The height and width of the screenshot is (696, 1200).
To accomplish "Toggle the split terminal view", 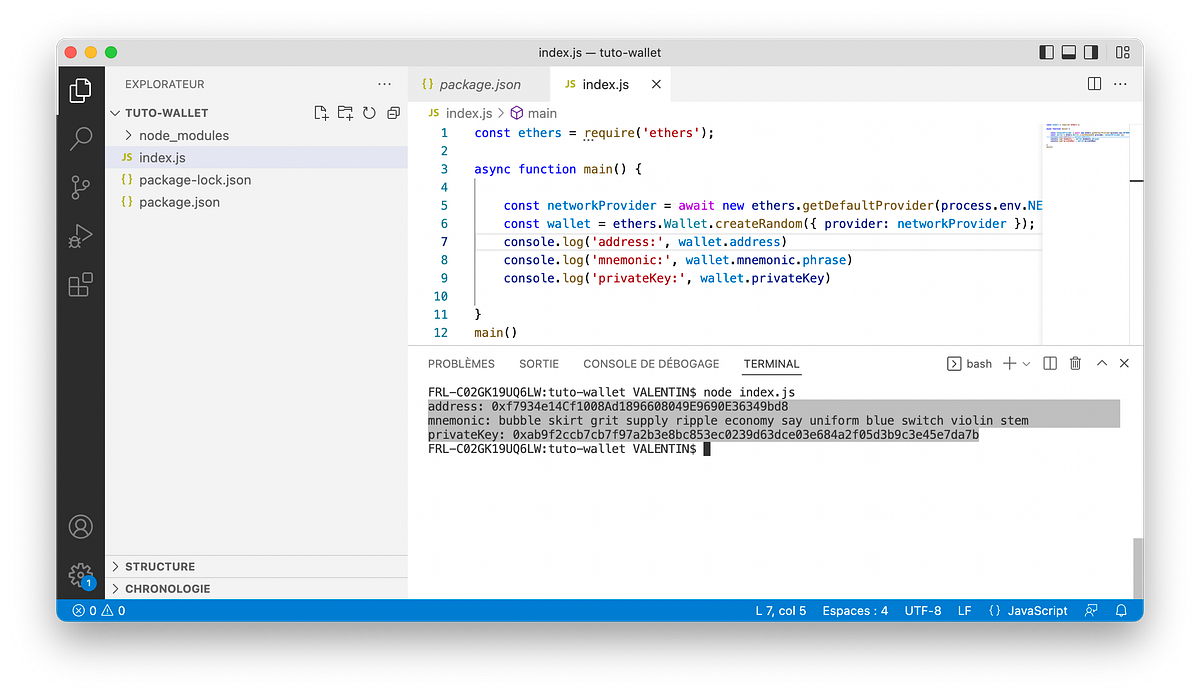I will click(x=1049, y=363).
